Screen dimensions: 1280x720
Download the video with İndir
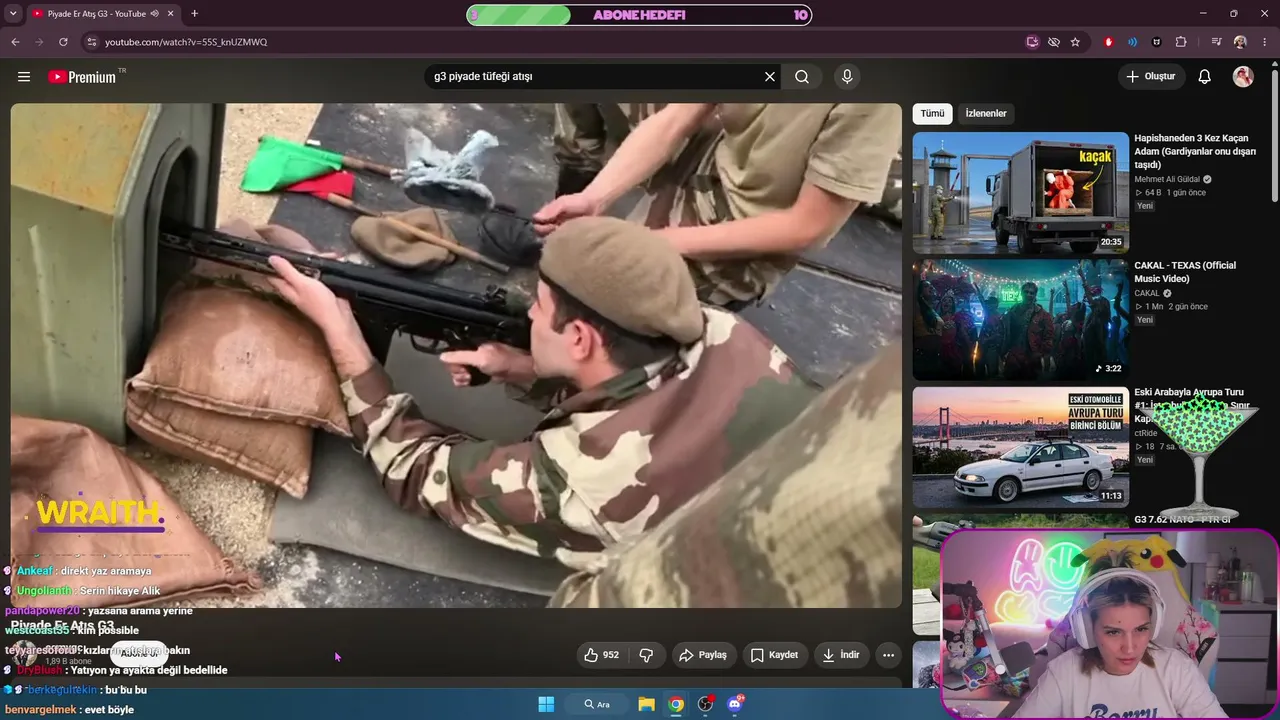841,655
